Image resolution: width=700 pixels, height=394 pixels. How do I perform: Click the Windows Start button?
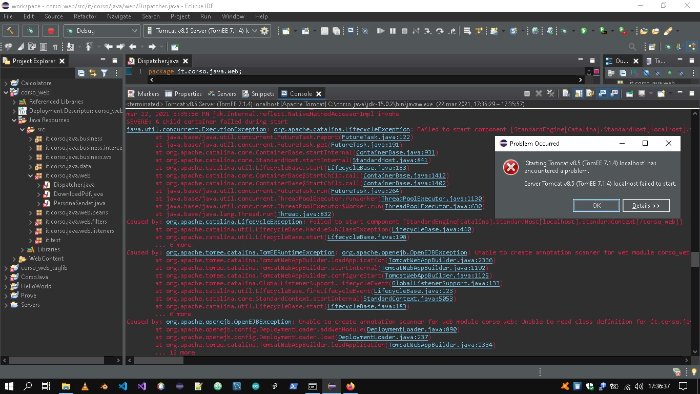point(8,386)
